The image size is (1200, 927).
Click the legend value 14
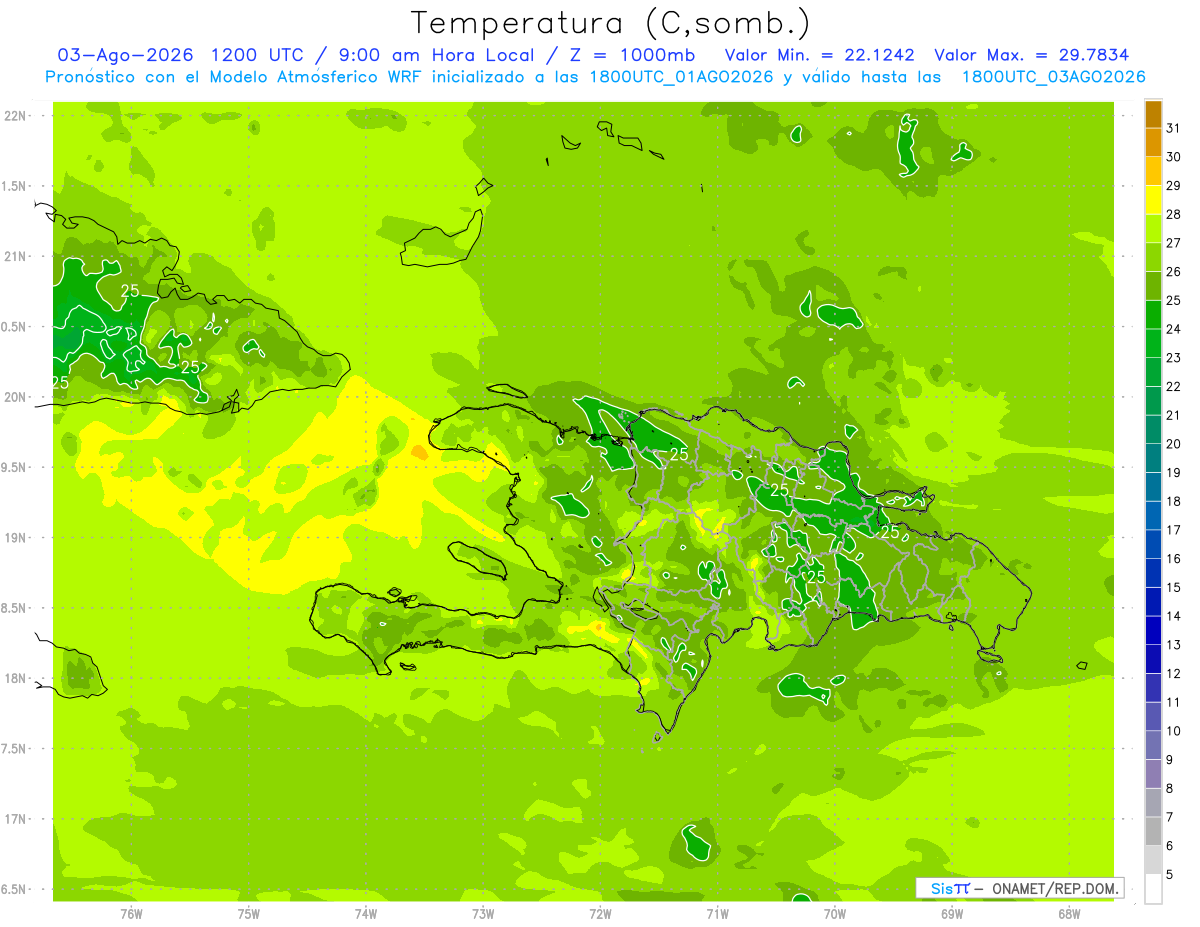point(1175,616)
